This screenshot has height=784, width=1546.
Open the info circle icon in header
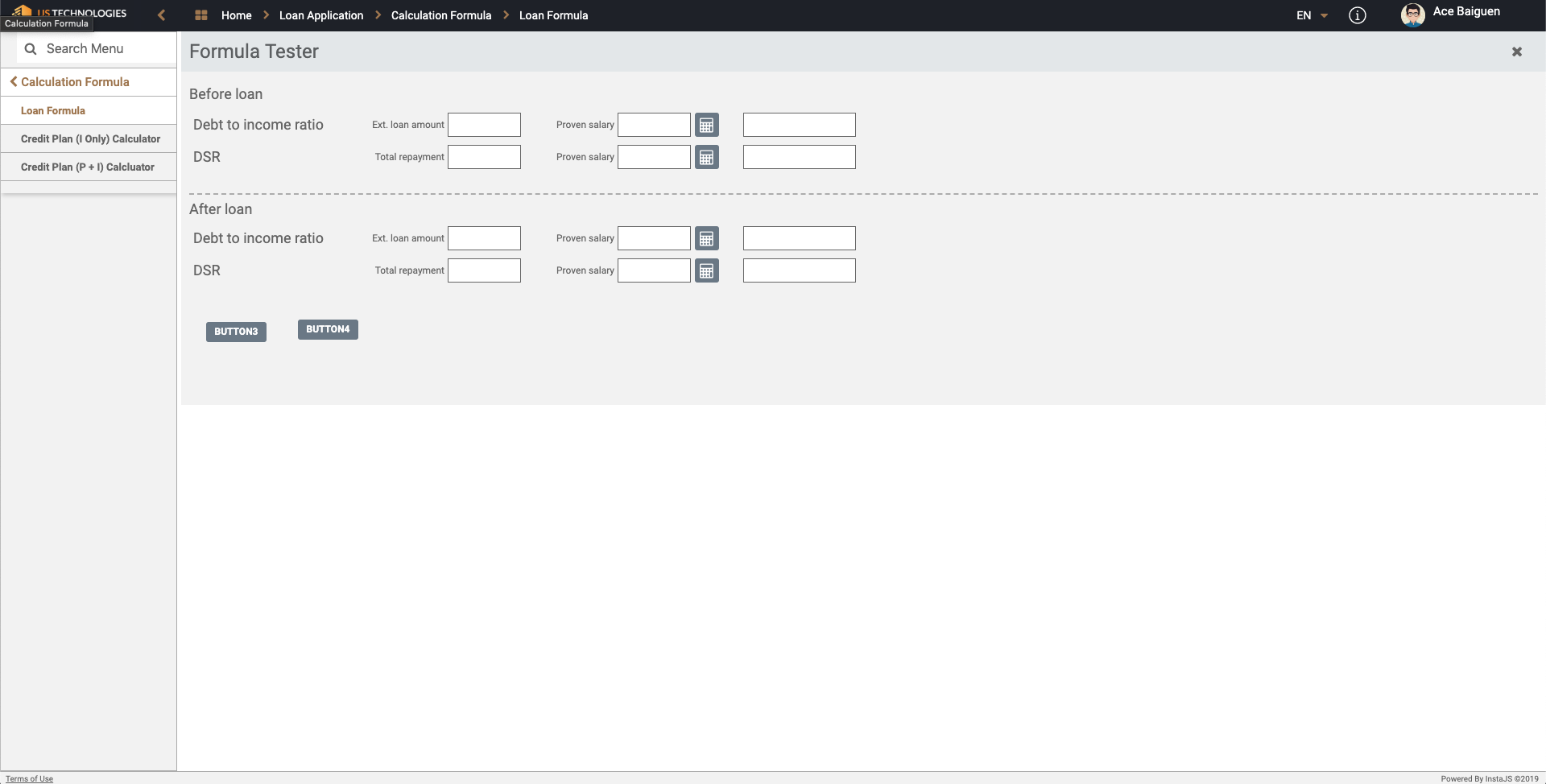coord(1357,15)
